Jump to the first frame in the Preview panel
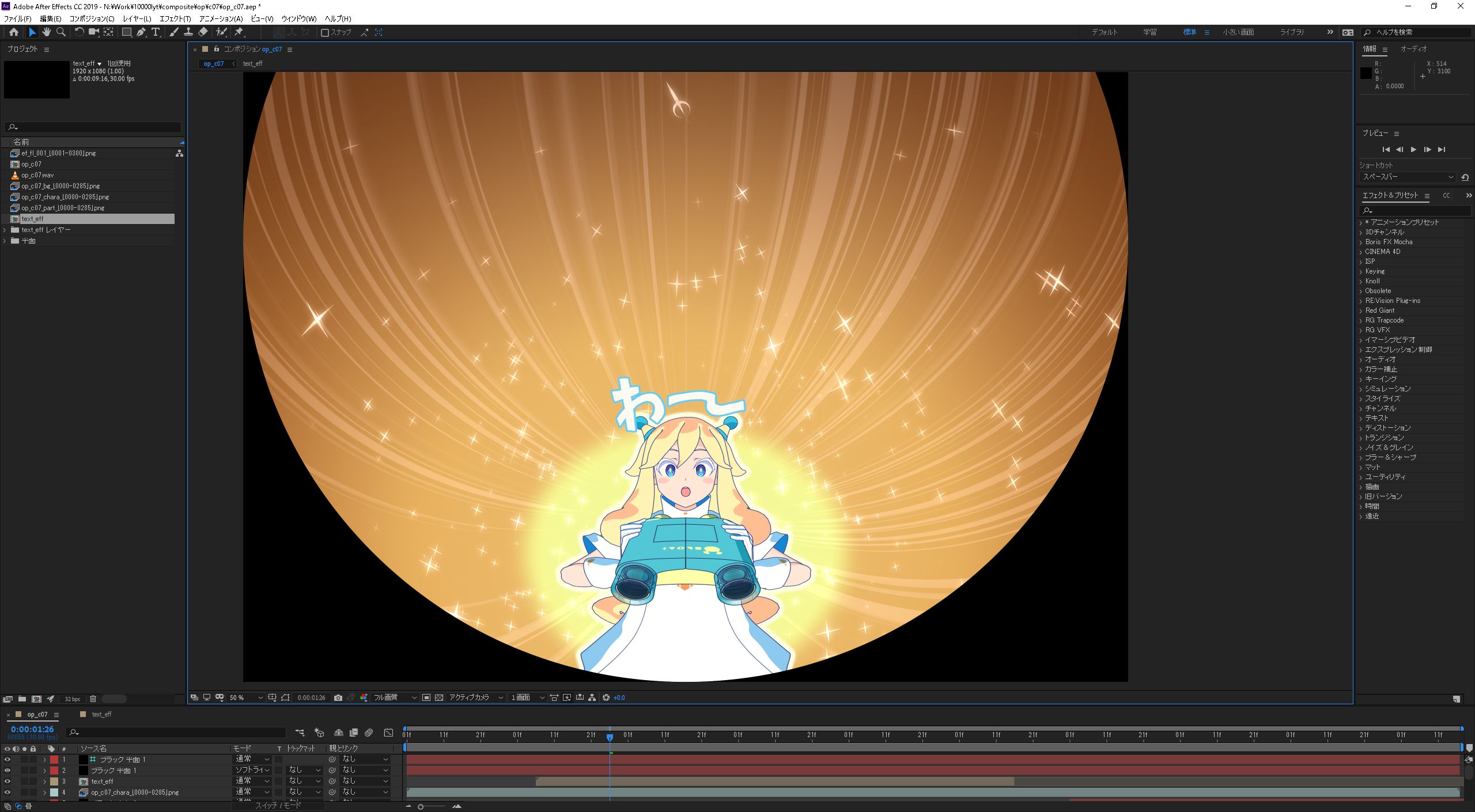 coord(1386,150)
